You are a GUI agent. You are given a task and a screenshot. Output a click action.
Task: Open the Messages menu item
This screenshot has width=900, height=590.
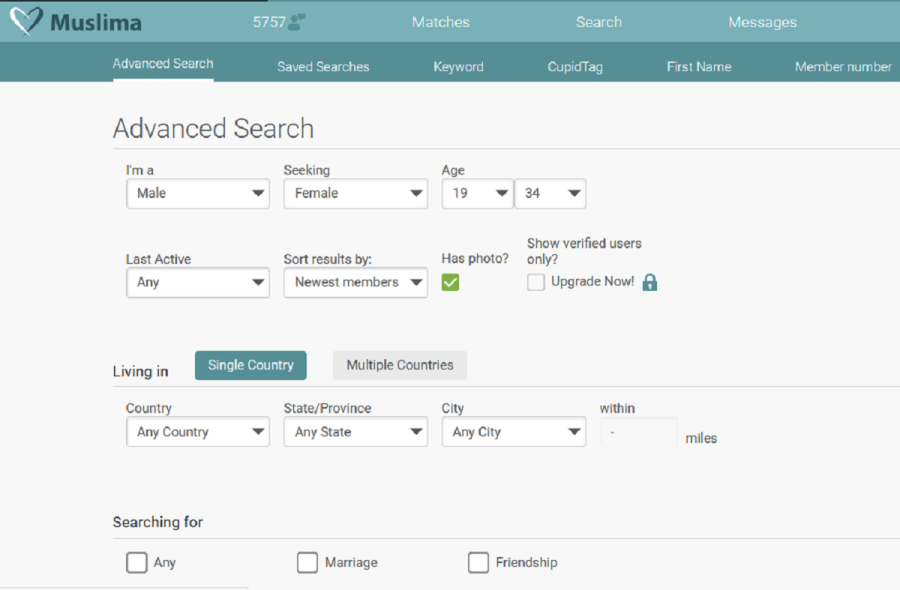tap(762, 22)
